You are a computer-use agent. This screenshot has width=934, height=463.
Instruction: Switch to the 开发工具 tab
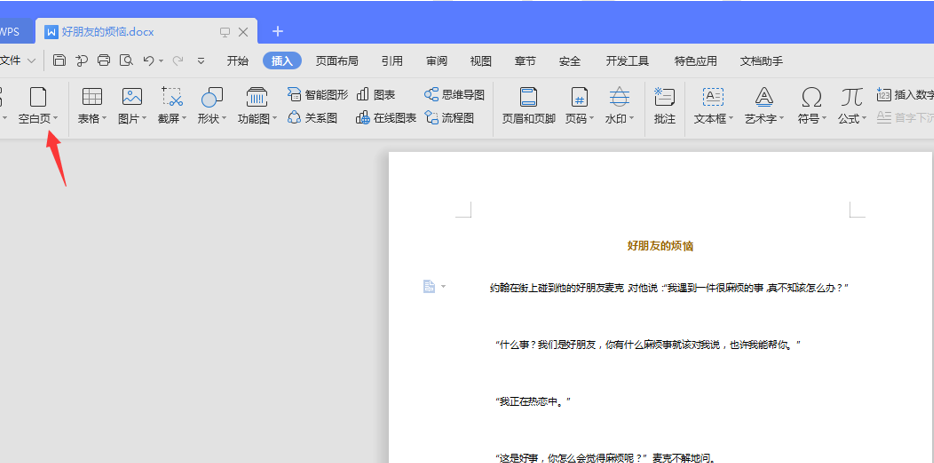point(627,61)
